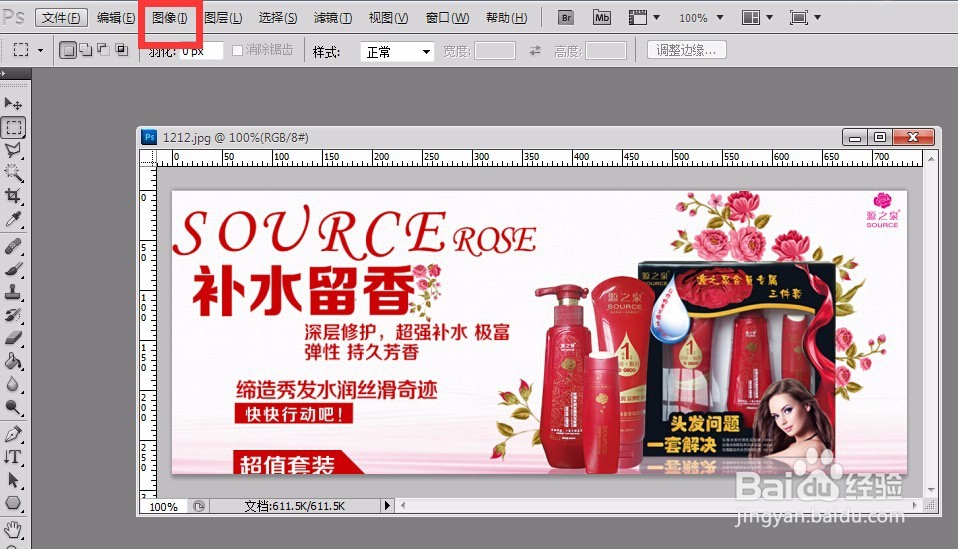Select the Paint Bucket tool
This screenshot has height=549, width=958.
[13, 361]
